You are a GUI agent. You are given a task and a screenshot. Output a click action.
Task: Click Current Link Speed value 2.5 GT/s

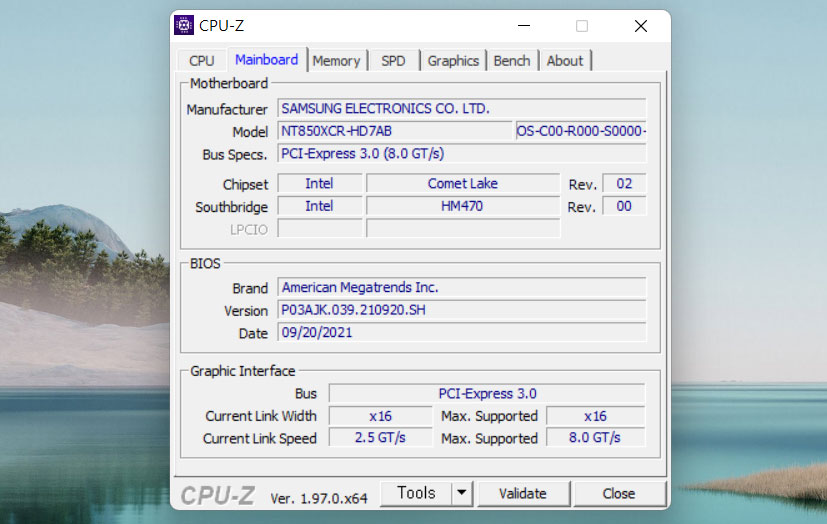[380, 438]
